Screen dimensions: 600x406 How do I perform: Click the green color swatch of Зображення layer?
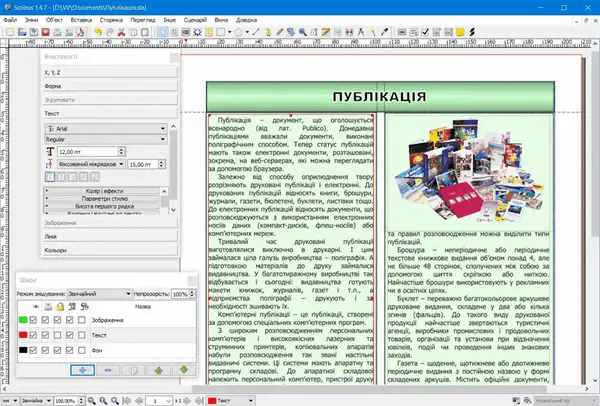point(23,320)
